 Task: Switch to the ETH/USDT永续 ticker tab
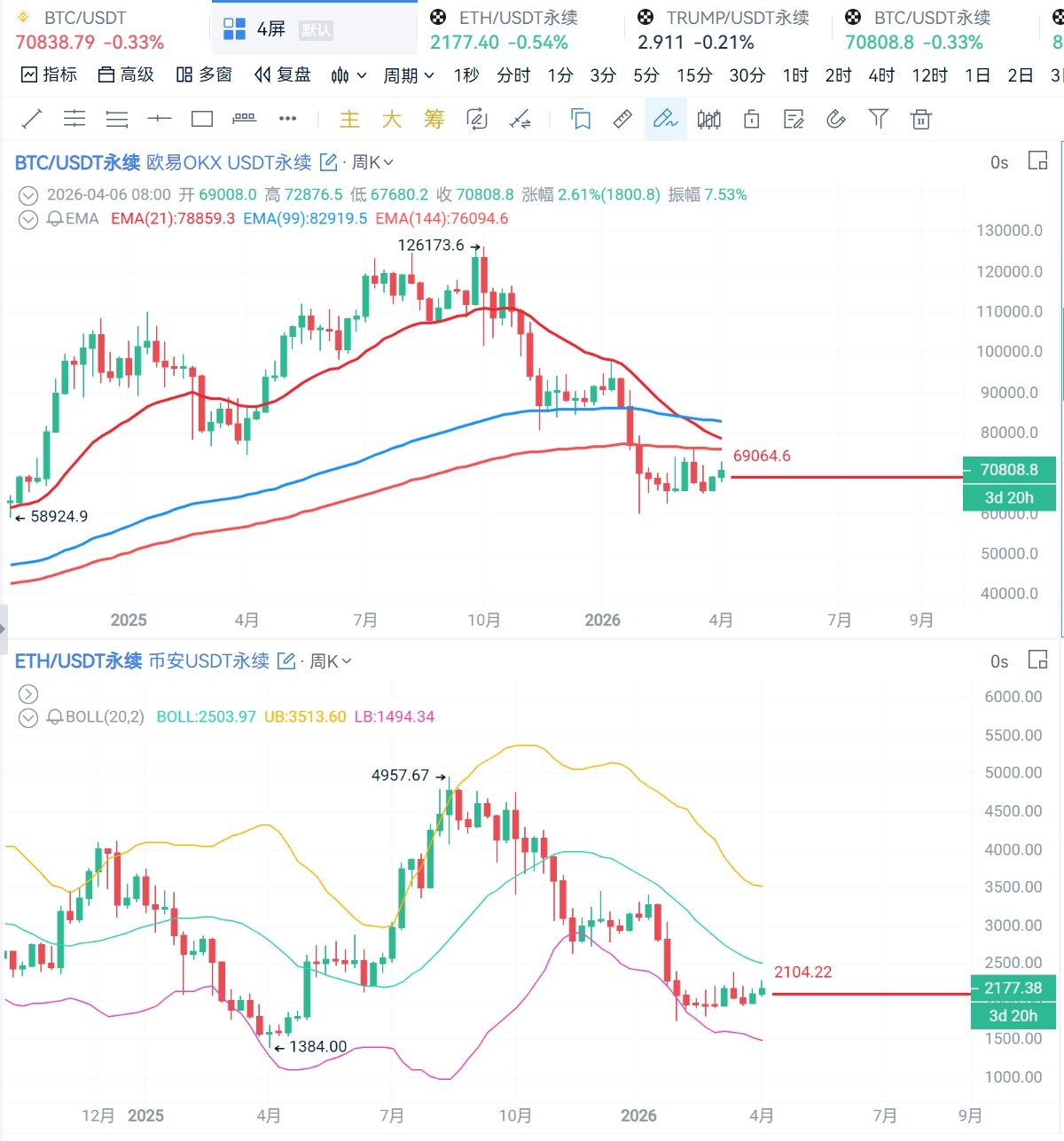520,29
